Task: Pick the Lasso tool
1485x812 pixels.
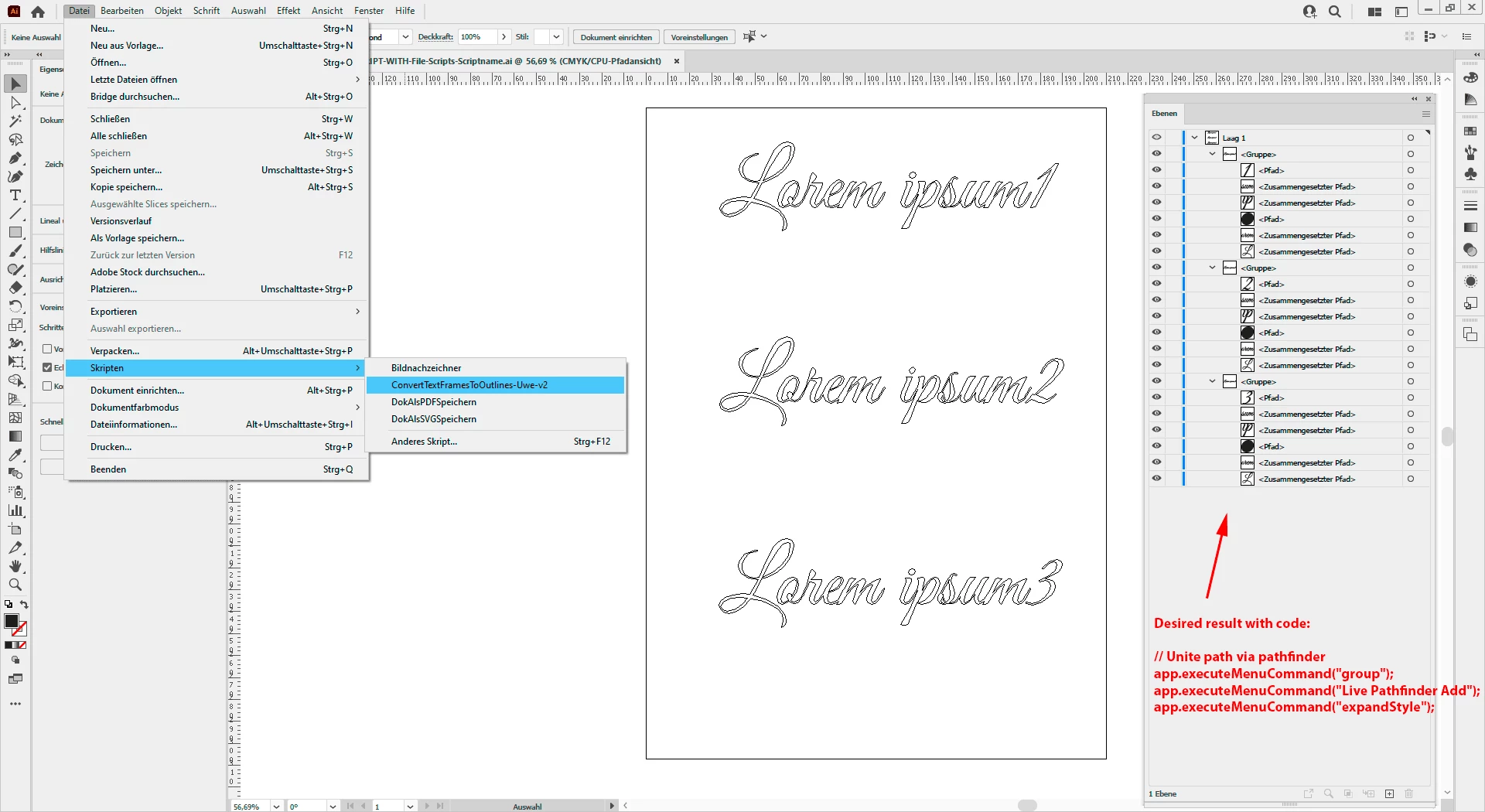Action: [15, 139]
